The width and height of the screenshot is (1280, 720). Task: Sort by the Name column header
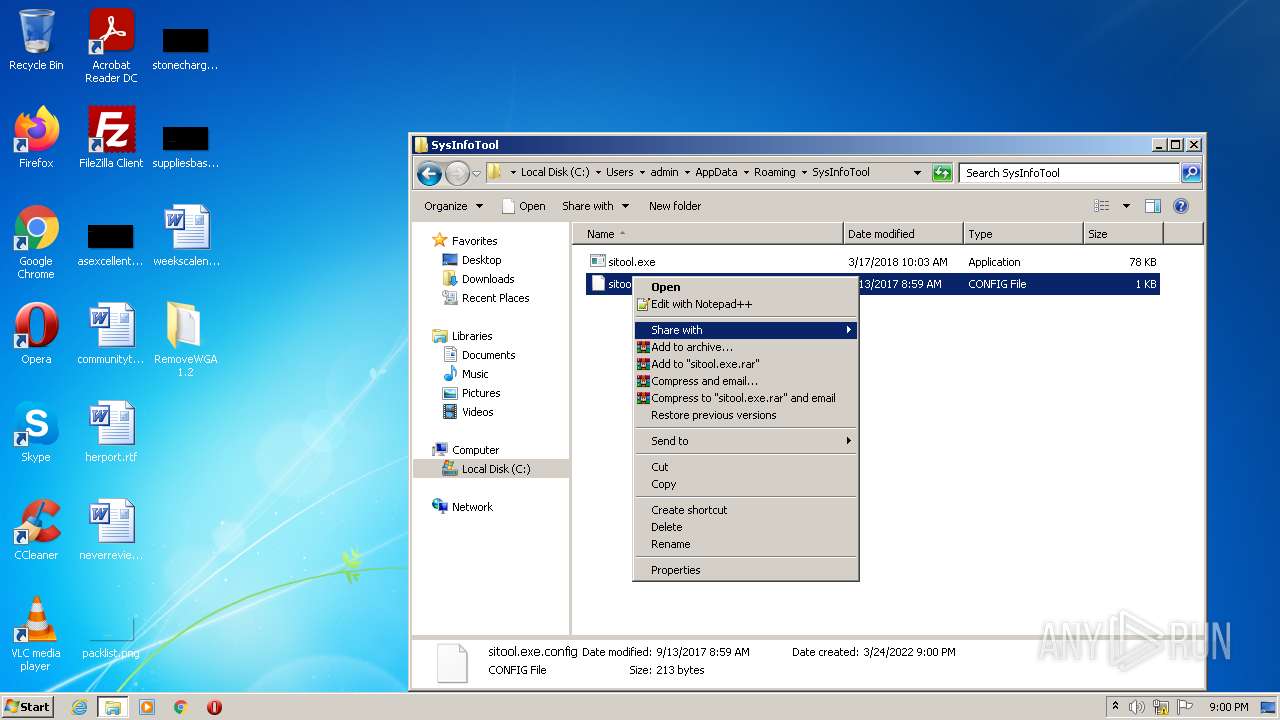708,234
